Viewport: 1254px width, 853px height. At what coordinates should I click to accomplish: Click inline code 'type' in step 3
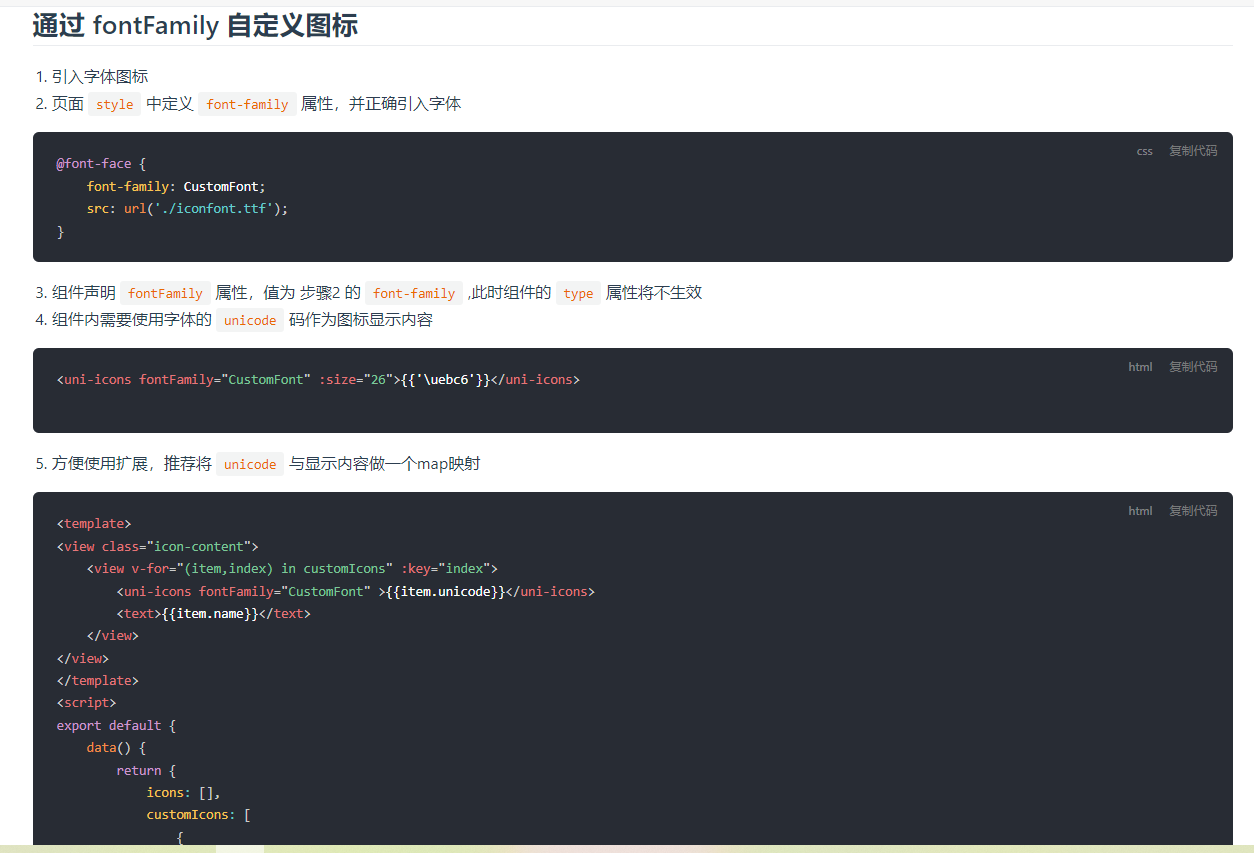point(578,293)
